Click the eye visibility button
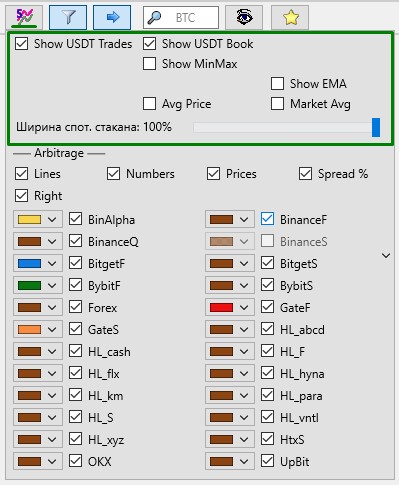 pos(244,17)
